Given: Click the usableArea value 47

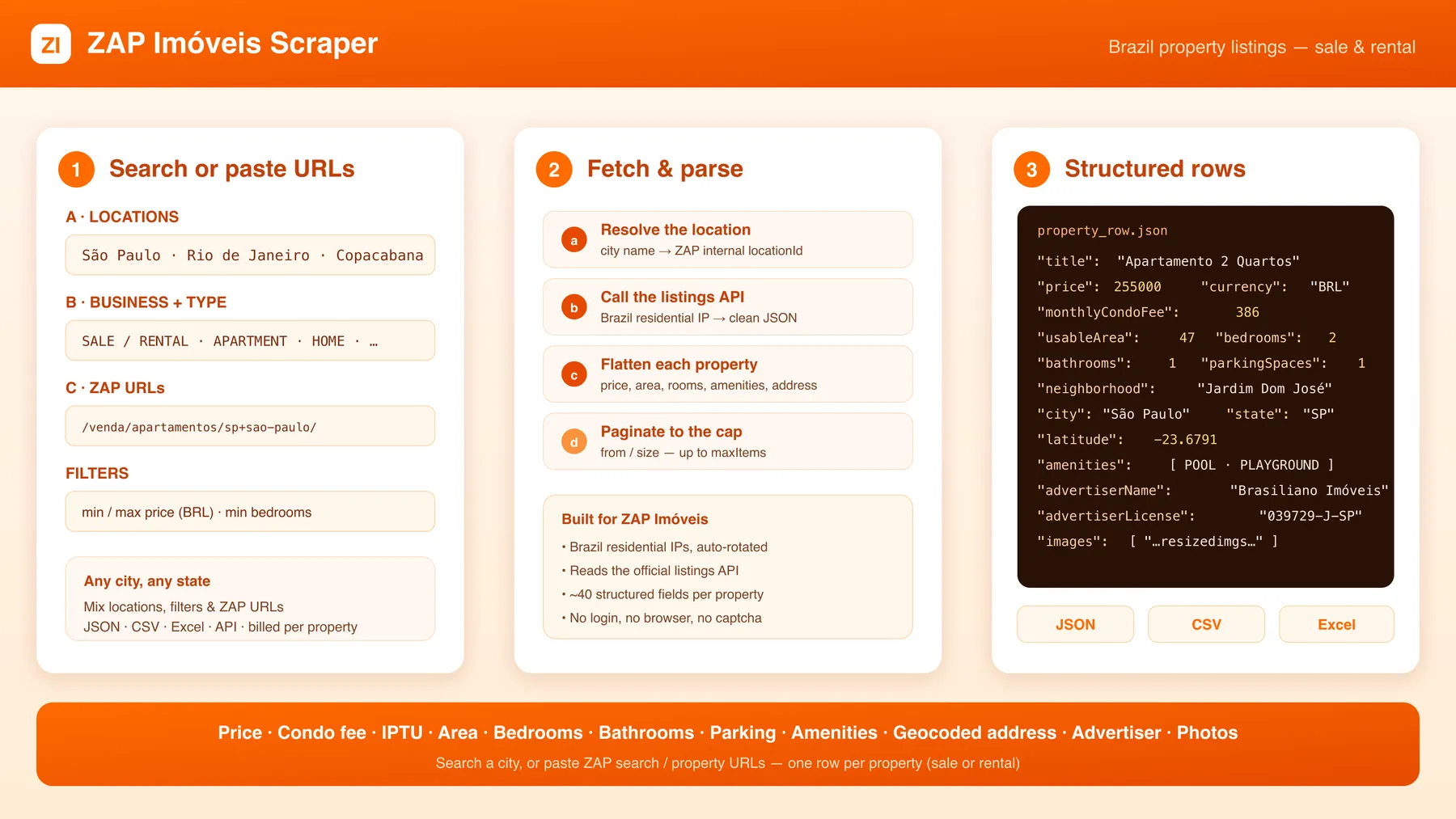Looking at the screenshot, I should tap(1187, 338).
